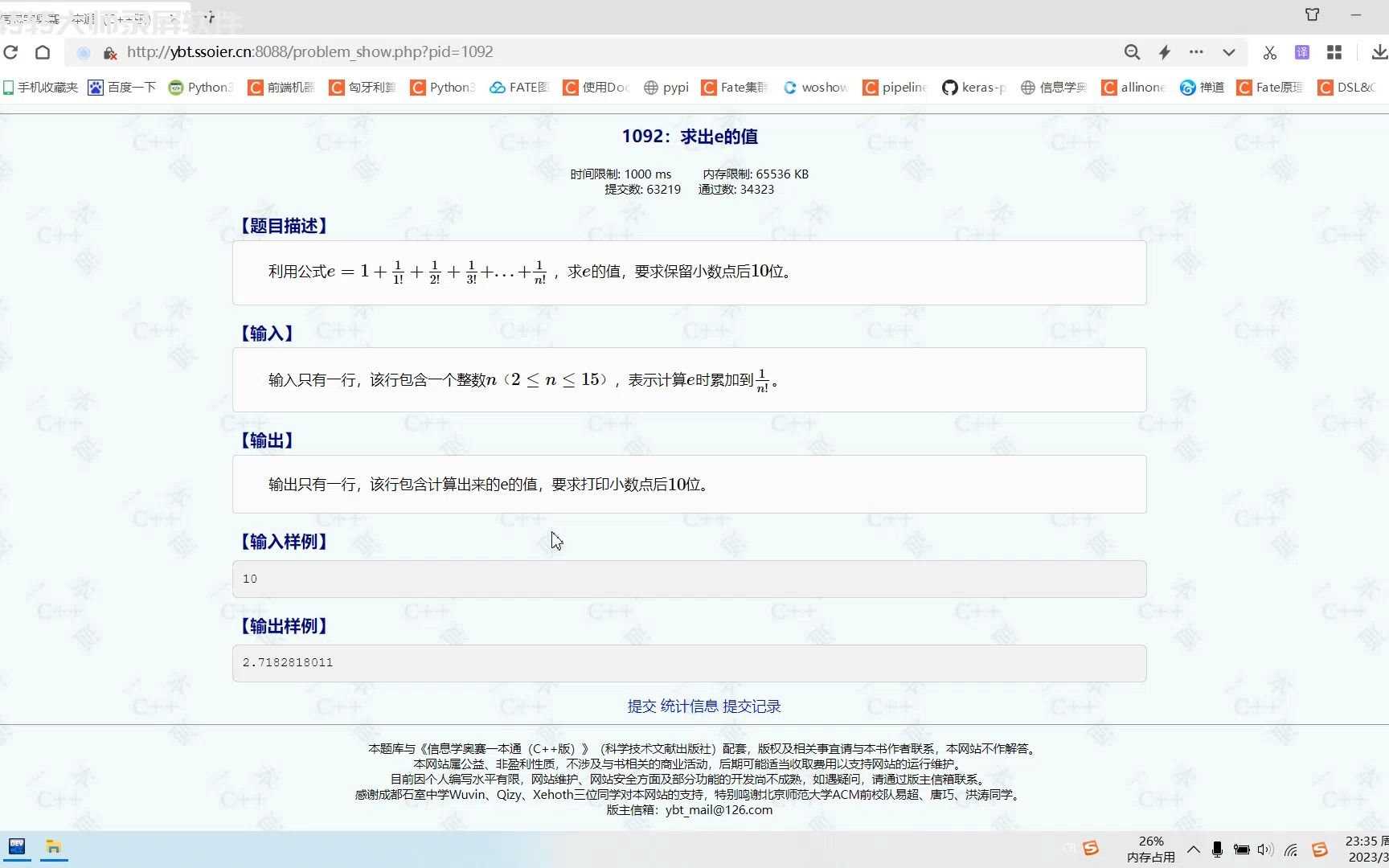
Task: Open the downloads arrow icon
Action: click(1379, 52)
